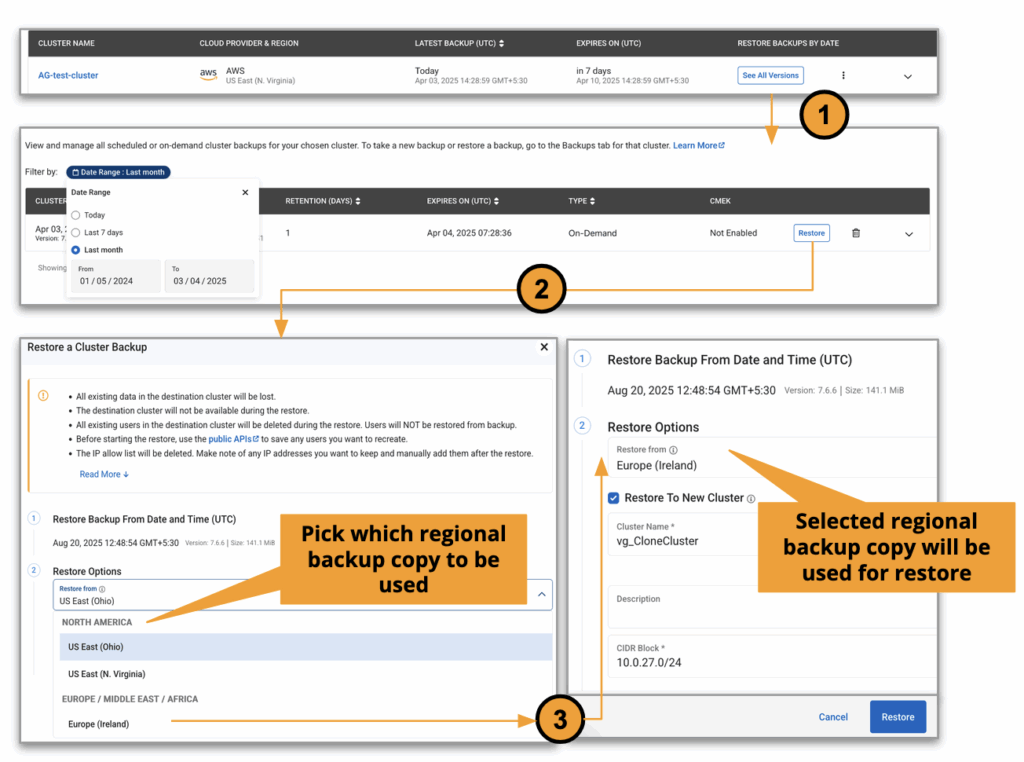Expand Read More in the warning box
Image resolution: width=1024 pixels, height=762 pixels.
pos(104,474)
